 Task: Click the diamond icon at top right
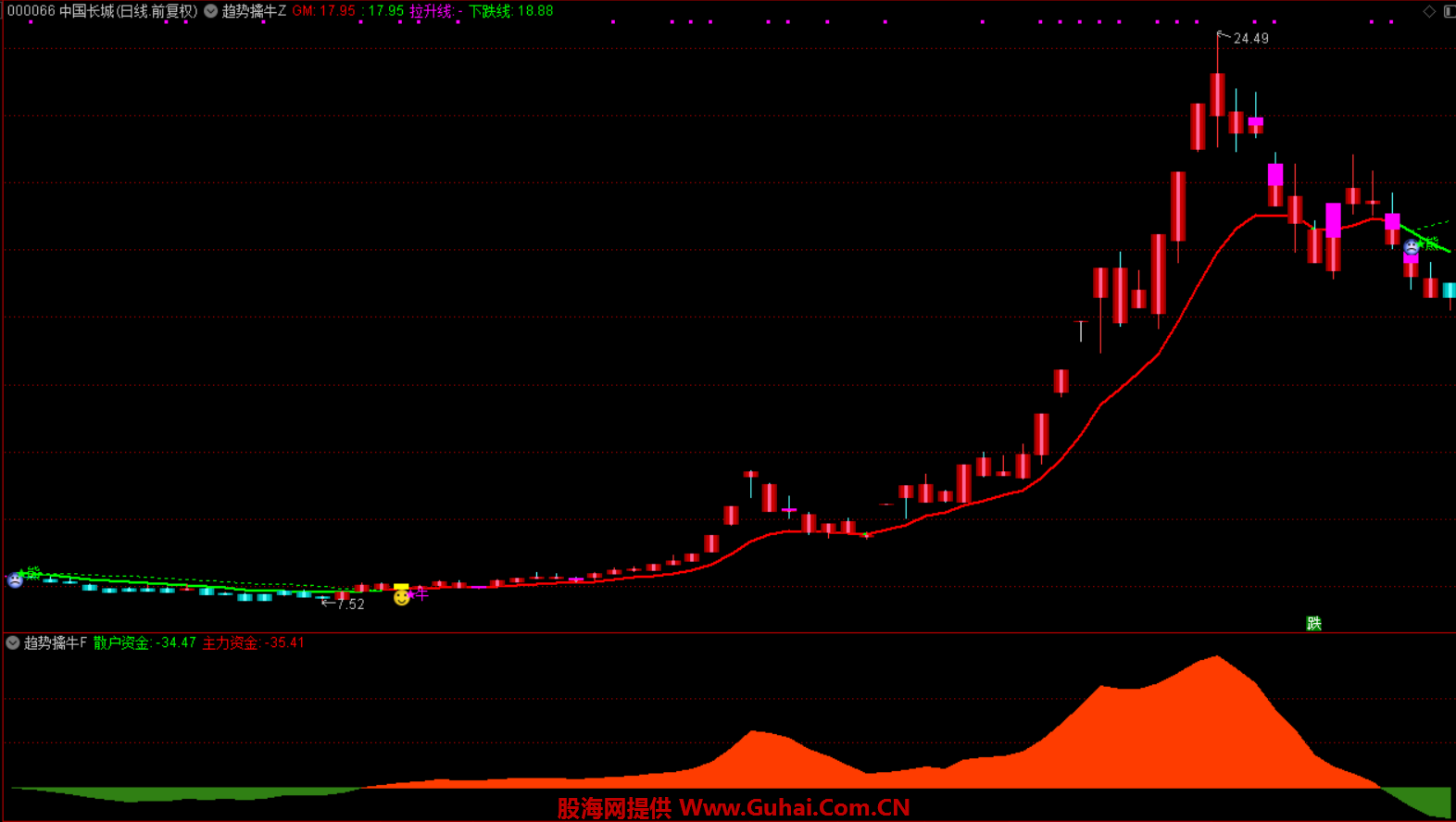click(1429, 11)
